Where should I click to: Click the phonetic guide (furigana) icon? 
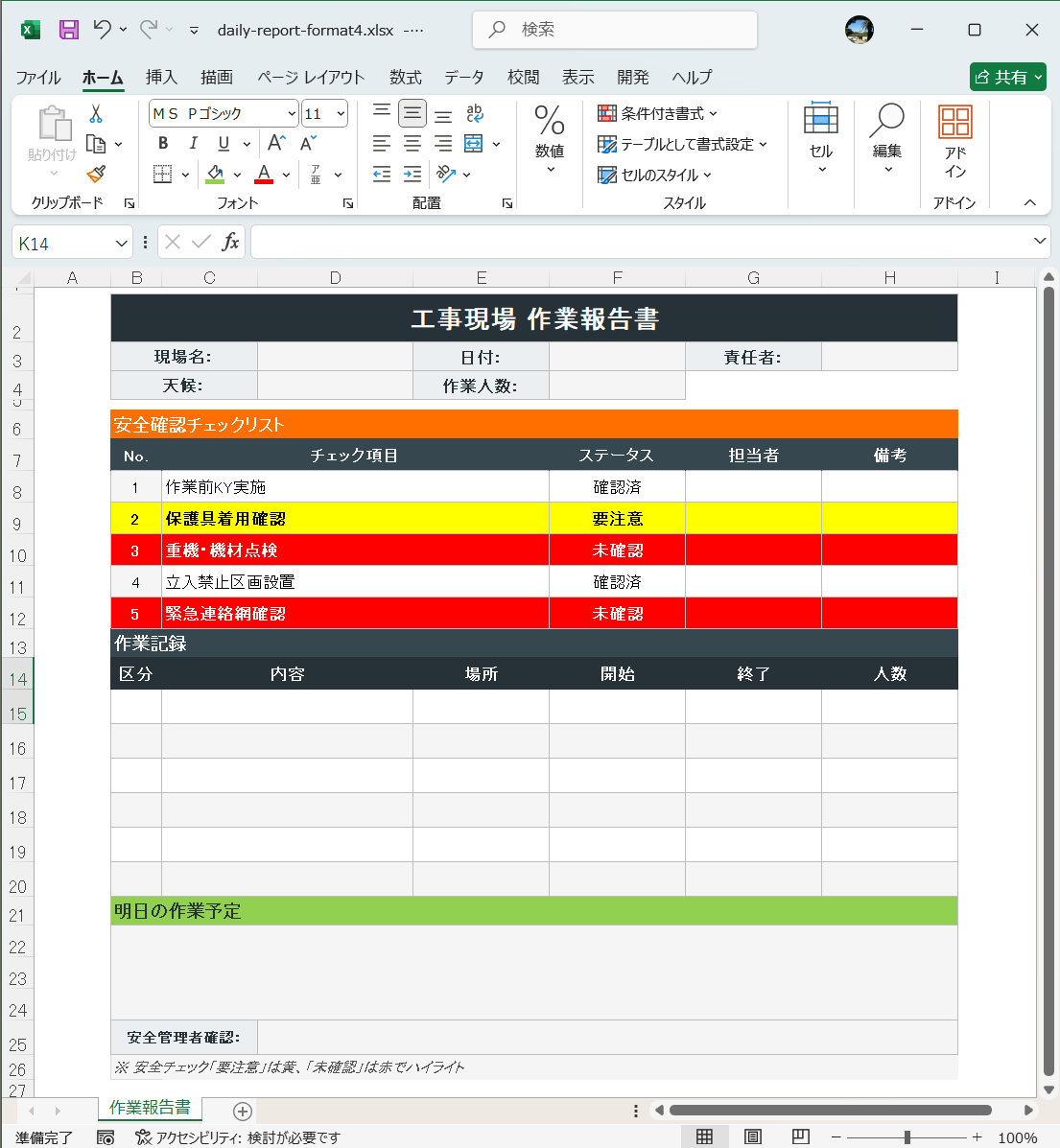click(316, 175)
